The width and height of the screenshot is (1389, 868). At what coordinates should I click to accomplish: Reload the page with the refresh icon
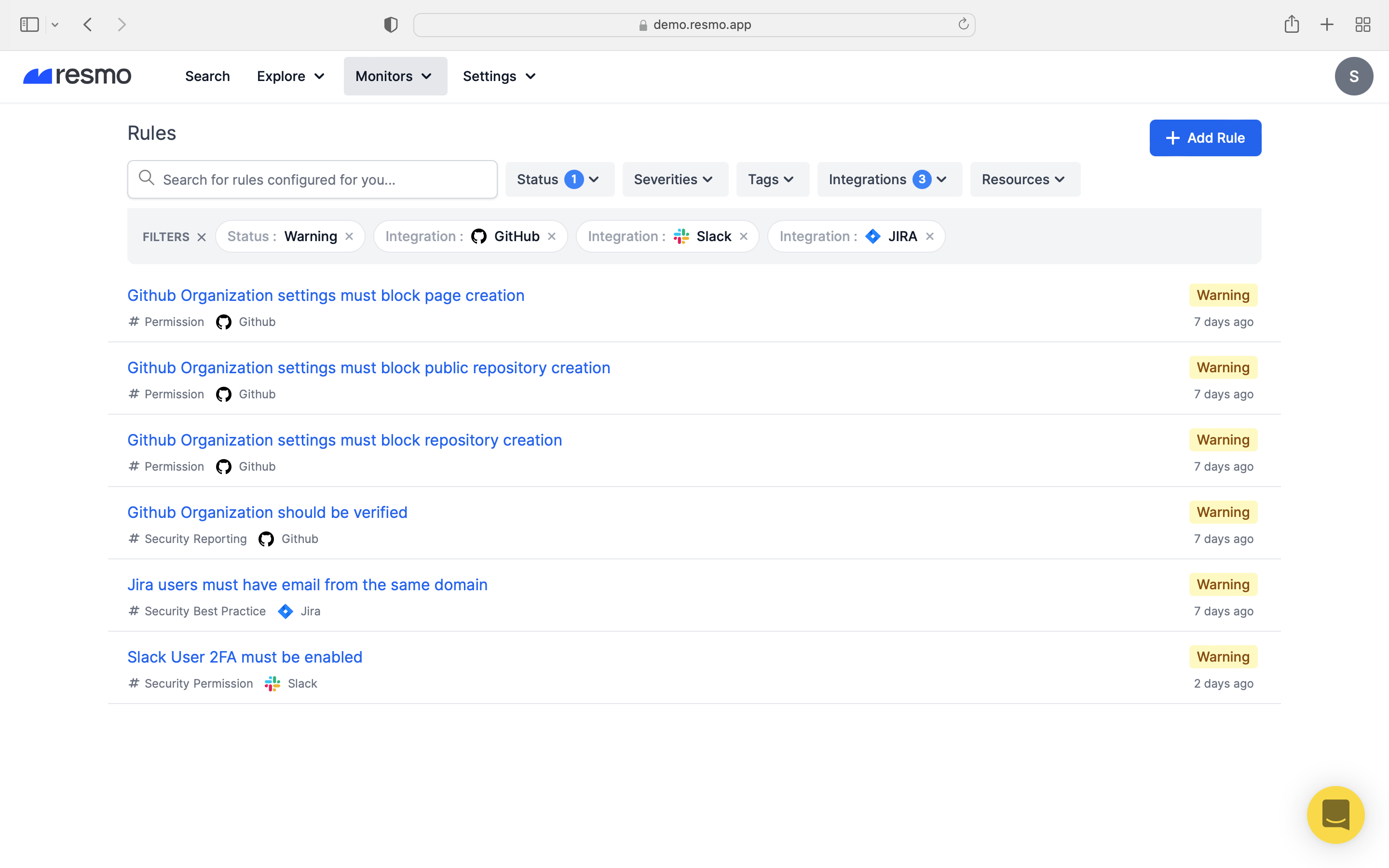pyautogui.click(x=963, y=24)
